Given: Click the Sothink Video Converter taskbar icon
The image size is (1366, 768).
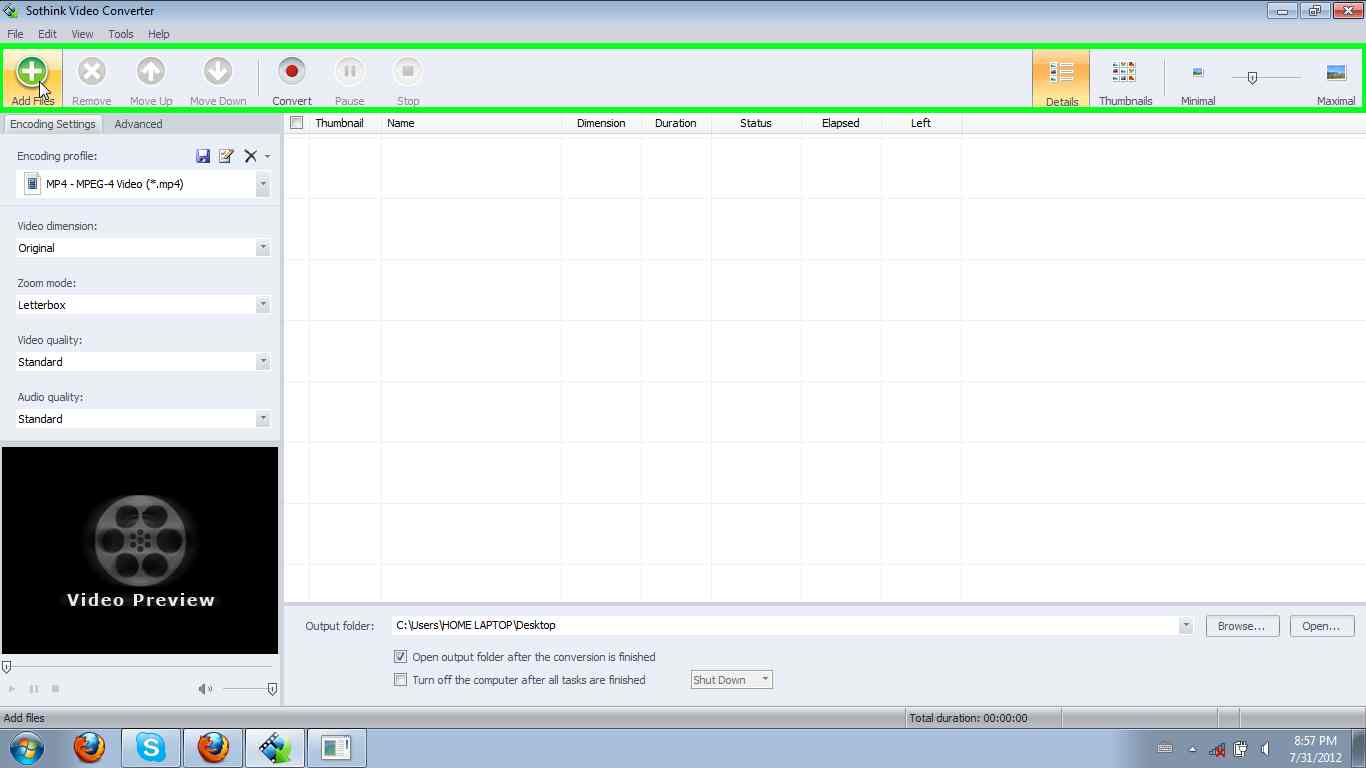Looking at the screenshot, I should pos(275,748).
